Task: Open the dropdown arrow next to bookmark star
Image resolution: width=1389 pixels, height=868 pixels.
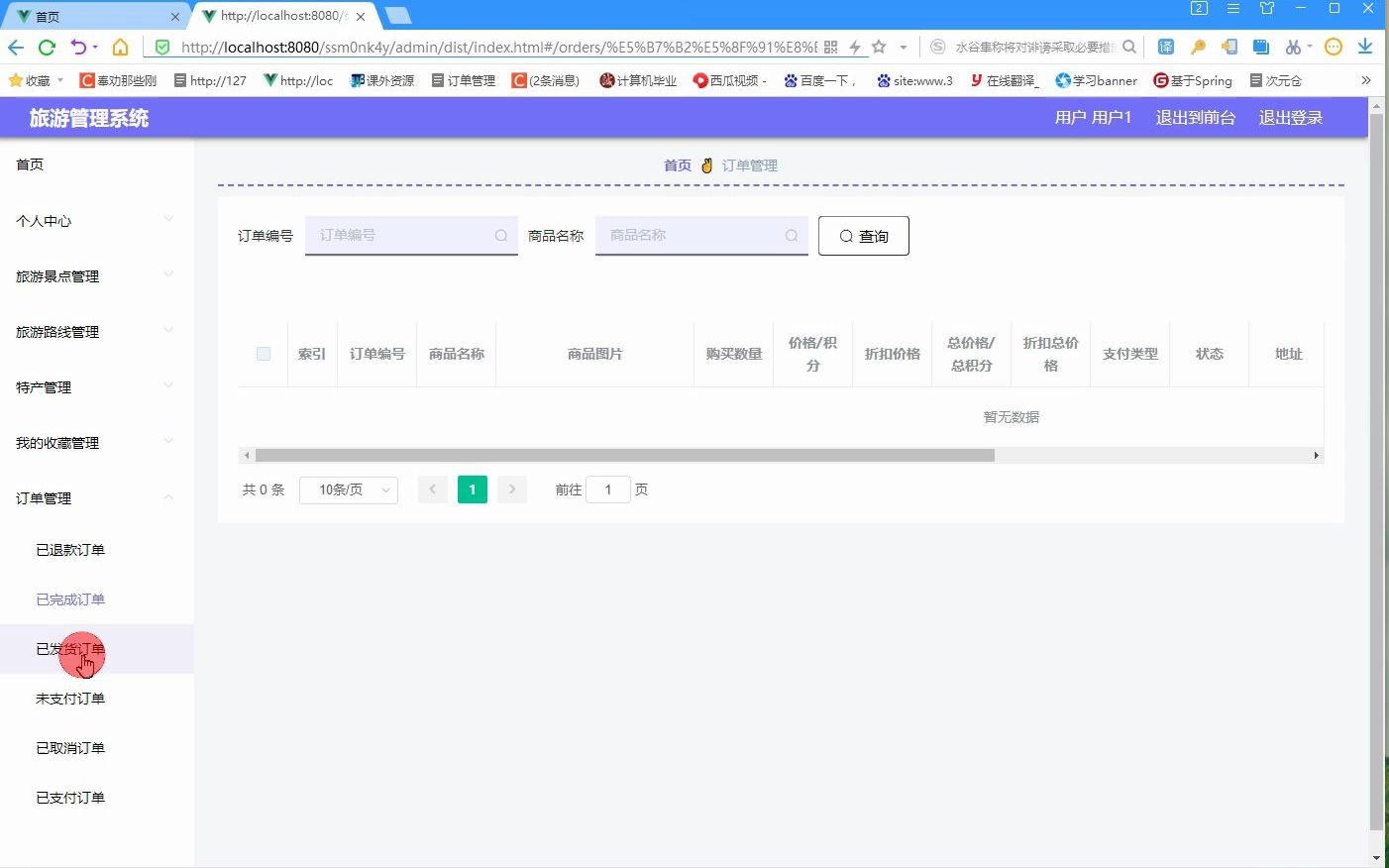Action: click(x=904, y=47)
